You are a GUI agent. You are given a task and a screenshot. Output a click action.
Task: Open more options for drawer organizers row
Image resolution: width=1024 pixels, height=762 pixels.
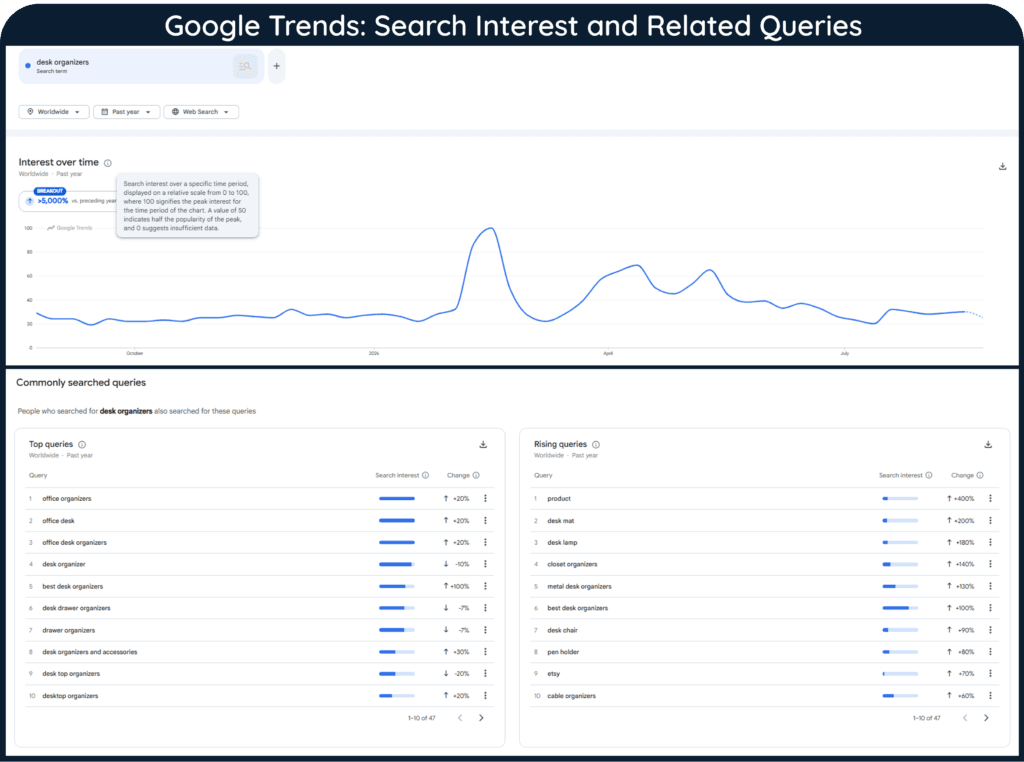pyautogui.click(x=485, y=630)
